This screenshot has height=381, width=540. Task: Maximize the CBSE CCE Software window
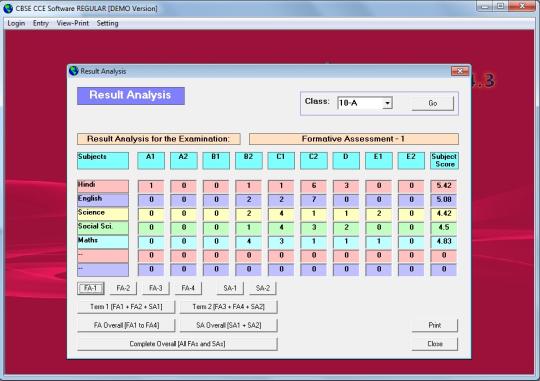tap(500, 6)
